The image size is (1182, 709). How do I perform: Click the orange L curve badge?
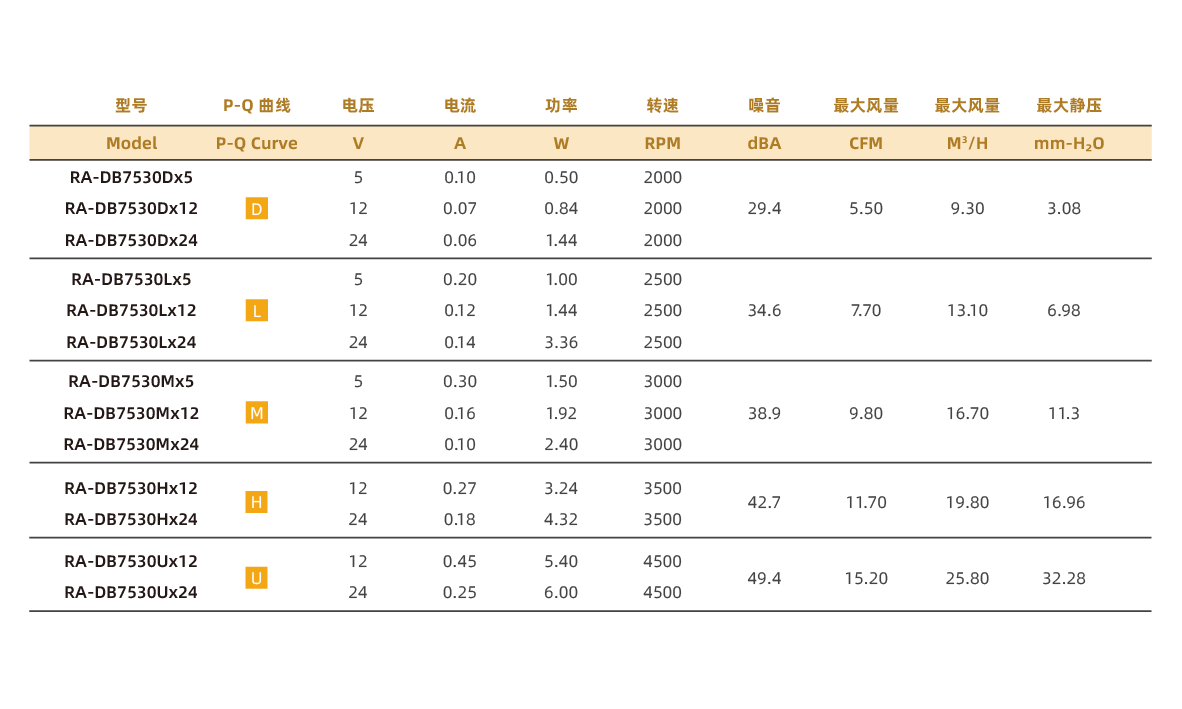coord(257,311)
